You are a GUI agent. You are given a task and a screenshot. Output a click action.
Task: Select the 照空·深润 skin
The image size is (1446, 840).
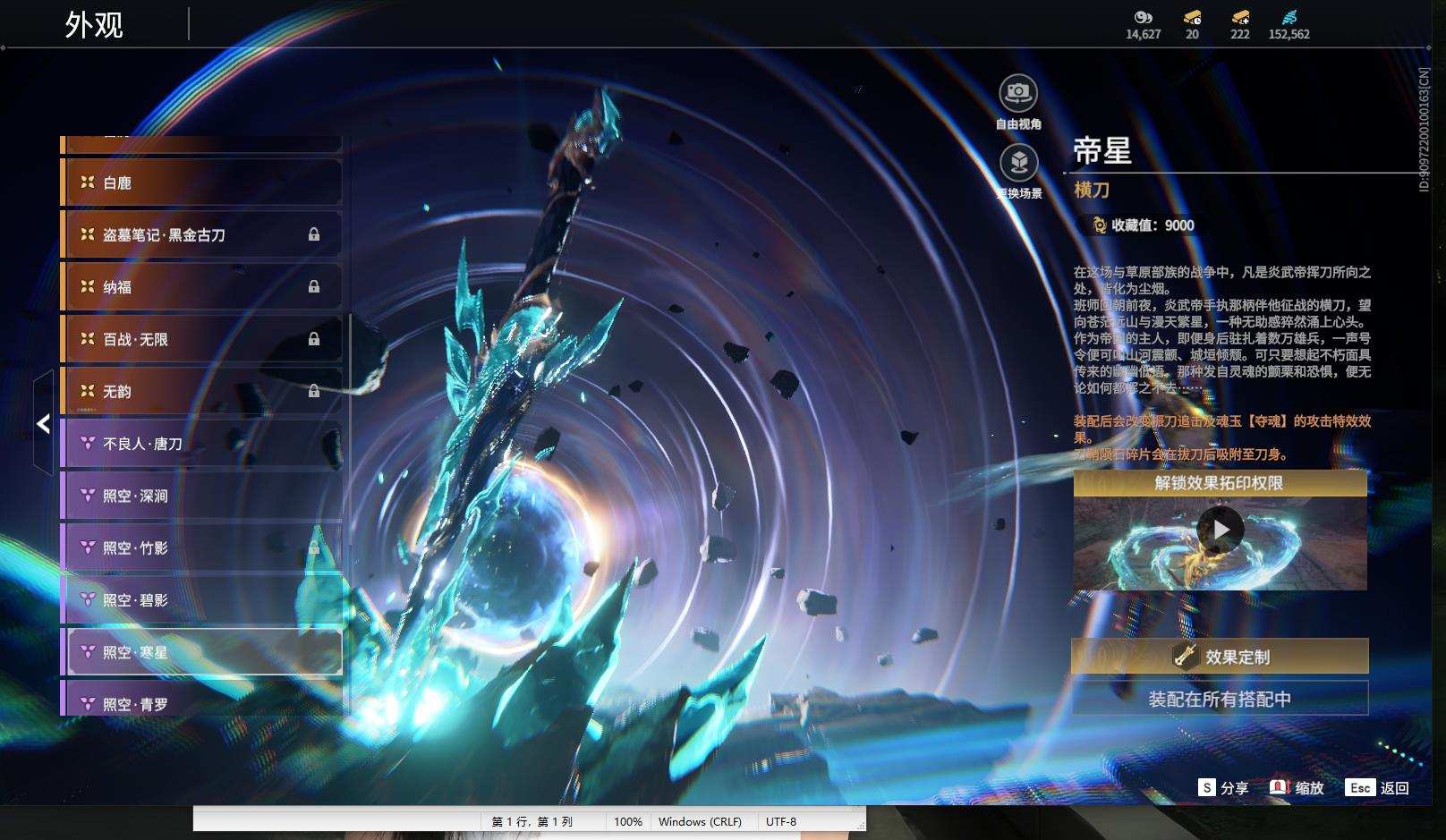tap(201, 496)
